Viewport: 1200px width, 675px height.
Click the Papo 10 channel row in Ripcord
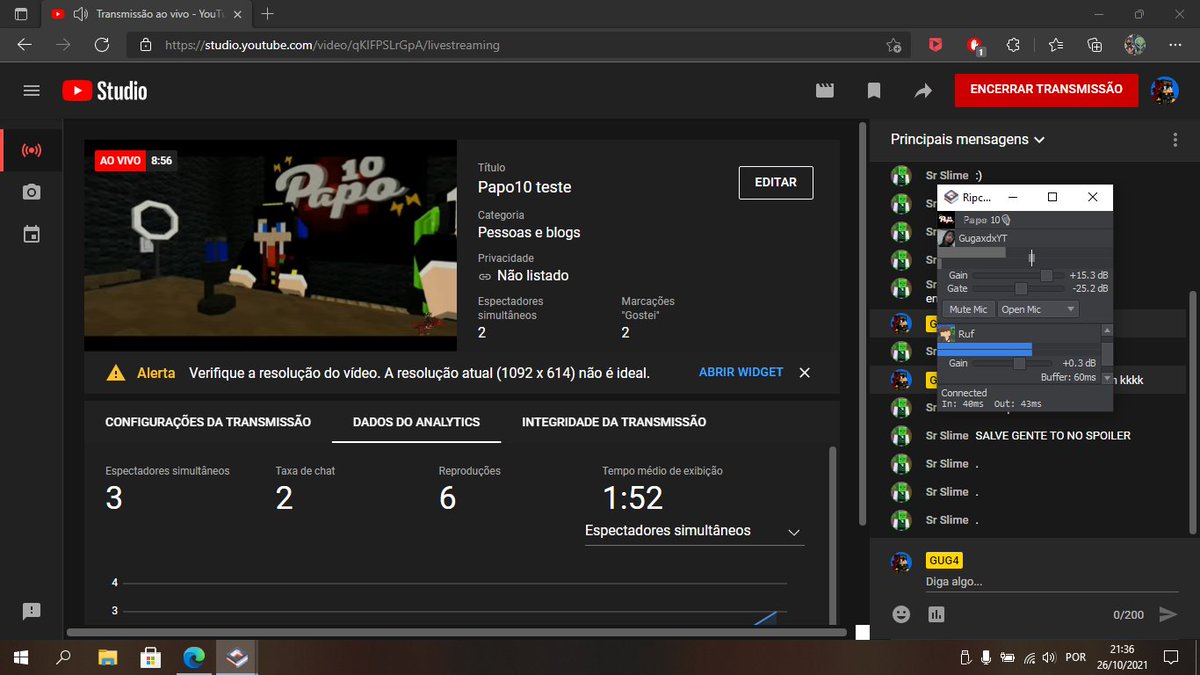point(1024,219)
